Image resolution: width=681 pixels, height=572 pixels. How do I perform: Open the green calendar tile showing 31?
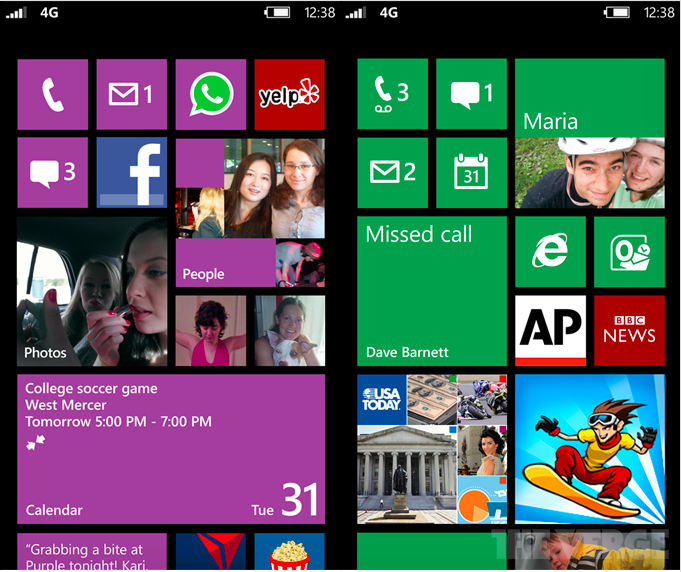(x=471, y=172)
